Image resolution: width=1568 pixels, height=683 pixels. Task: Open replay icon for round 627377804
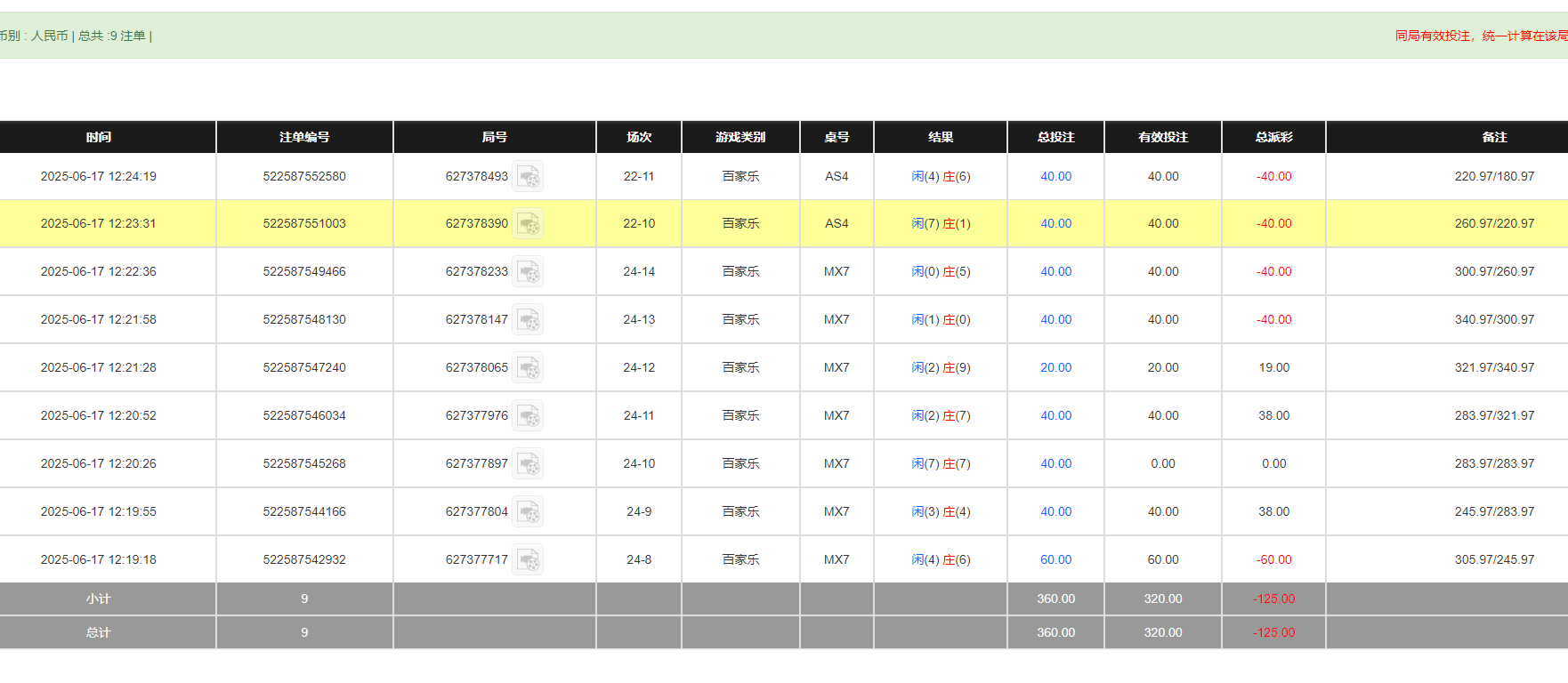tap(528, 512)
